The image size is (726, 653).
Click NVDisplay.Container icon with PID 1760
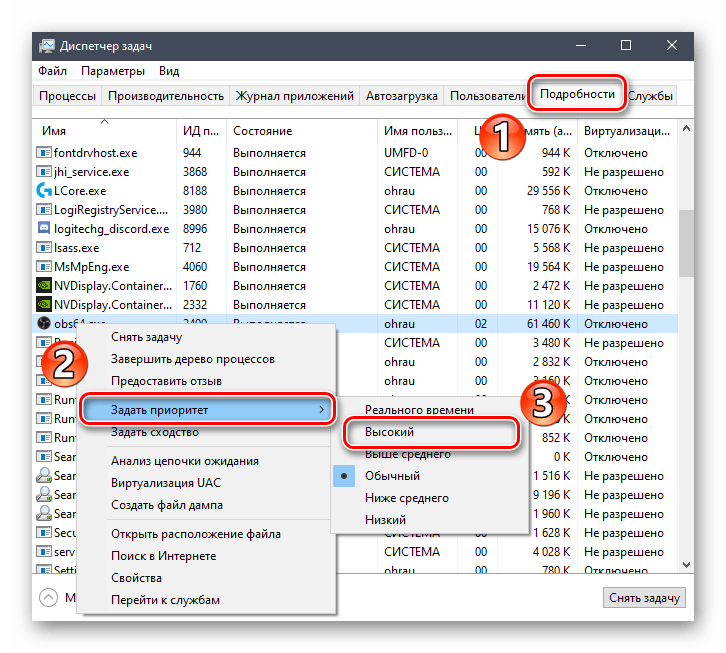[44, 286]
